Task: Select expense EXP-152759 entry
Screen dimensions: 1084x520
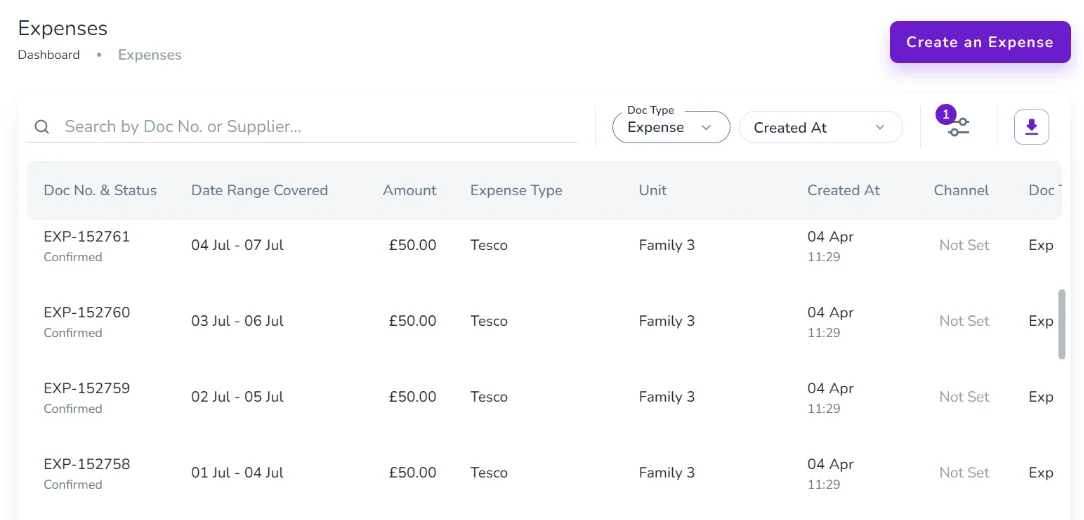Action: click(x=87, y=389)
